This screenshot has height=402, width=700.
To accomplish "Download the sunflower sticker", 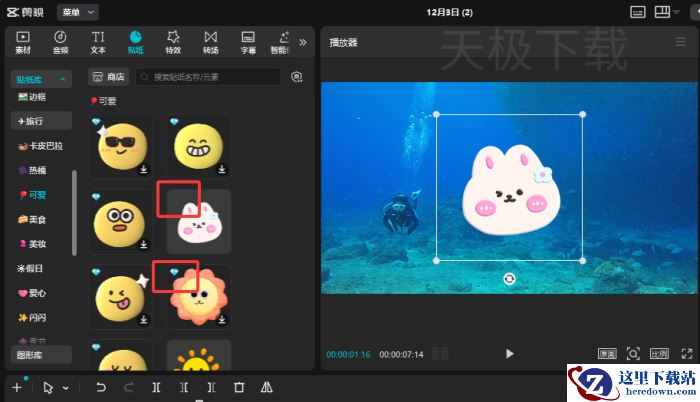I will pos(222,319).
